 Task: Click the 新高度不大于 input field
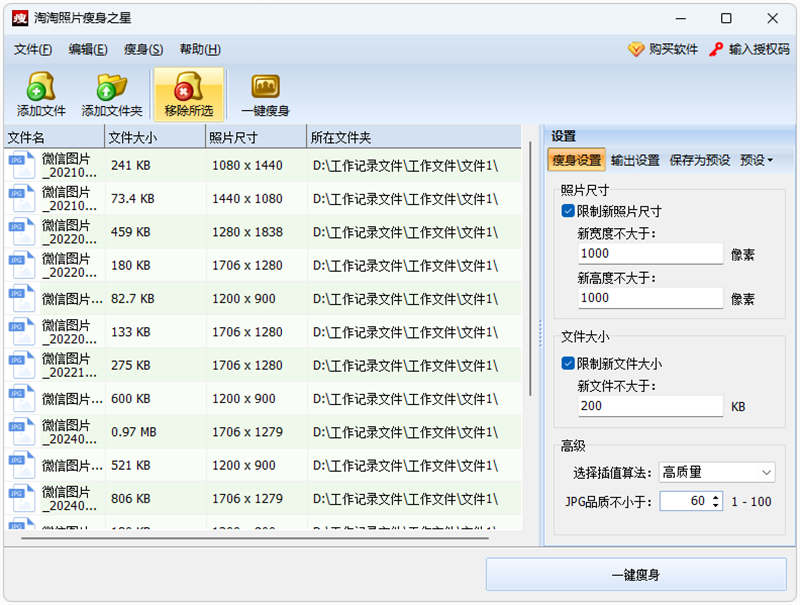coord(651,298)
